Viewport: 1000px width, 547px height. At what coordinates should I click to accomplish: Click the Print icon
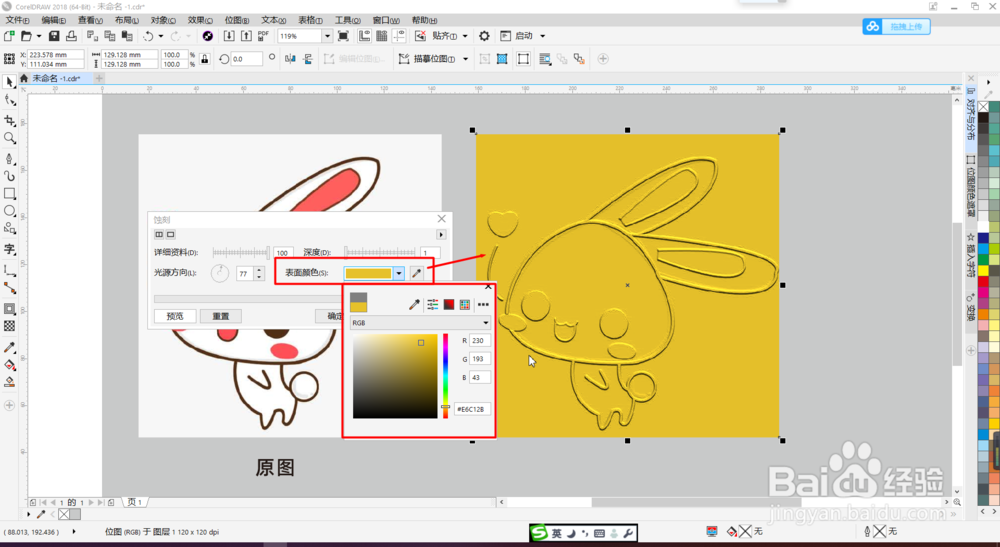71,36
